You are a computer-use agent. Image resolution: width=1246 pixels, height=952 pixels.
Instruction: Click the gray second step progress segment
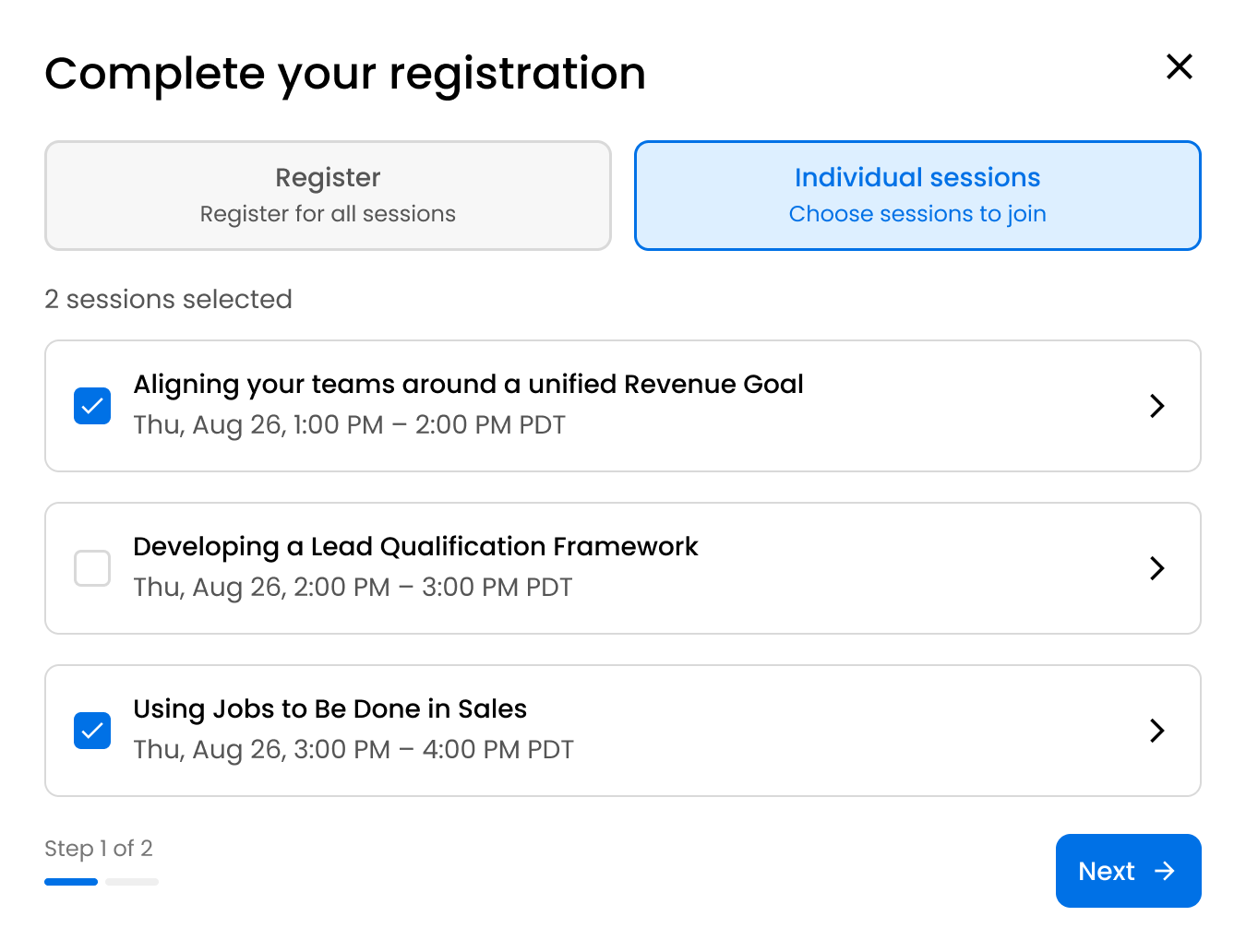132,882
